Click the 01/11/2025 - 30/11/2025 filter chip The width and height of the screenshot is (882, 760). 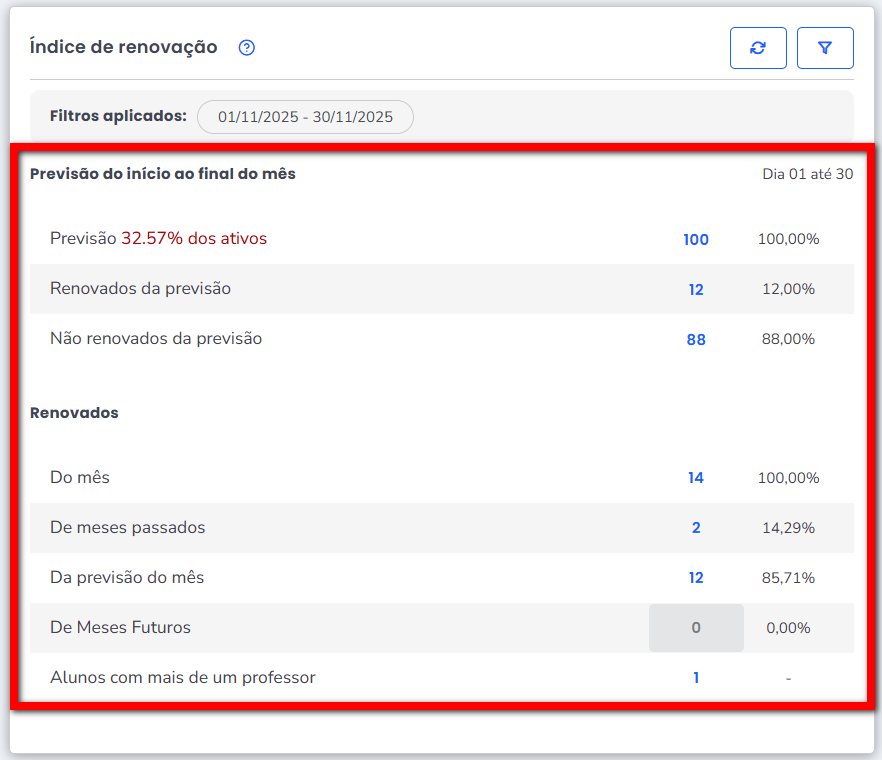coord(305,117)
